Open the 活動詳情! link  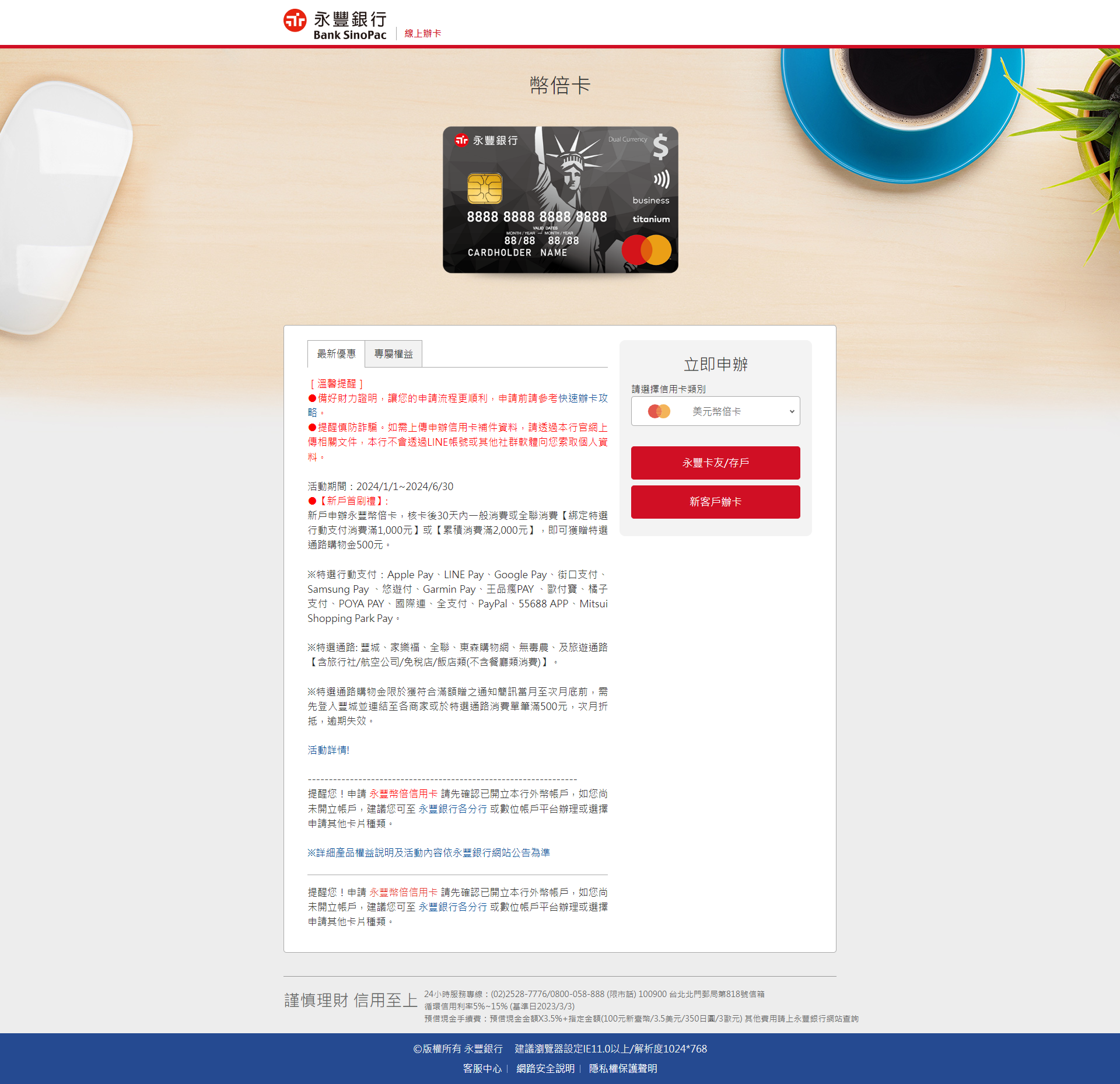328,750
